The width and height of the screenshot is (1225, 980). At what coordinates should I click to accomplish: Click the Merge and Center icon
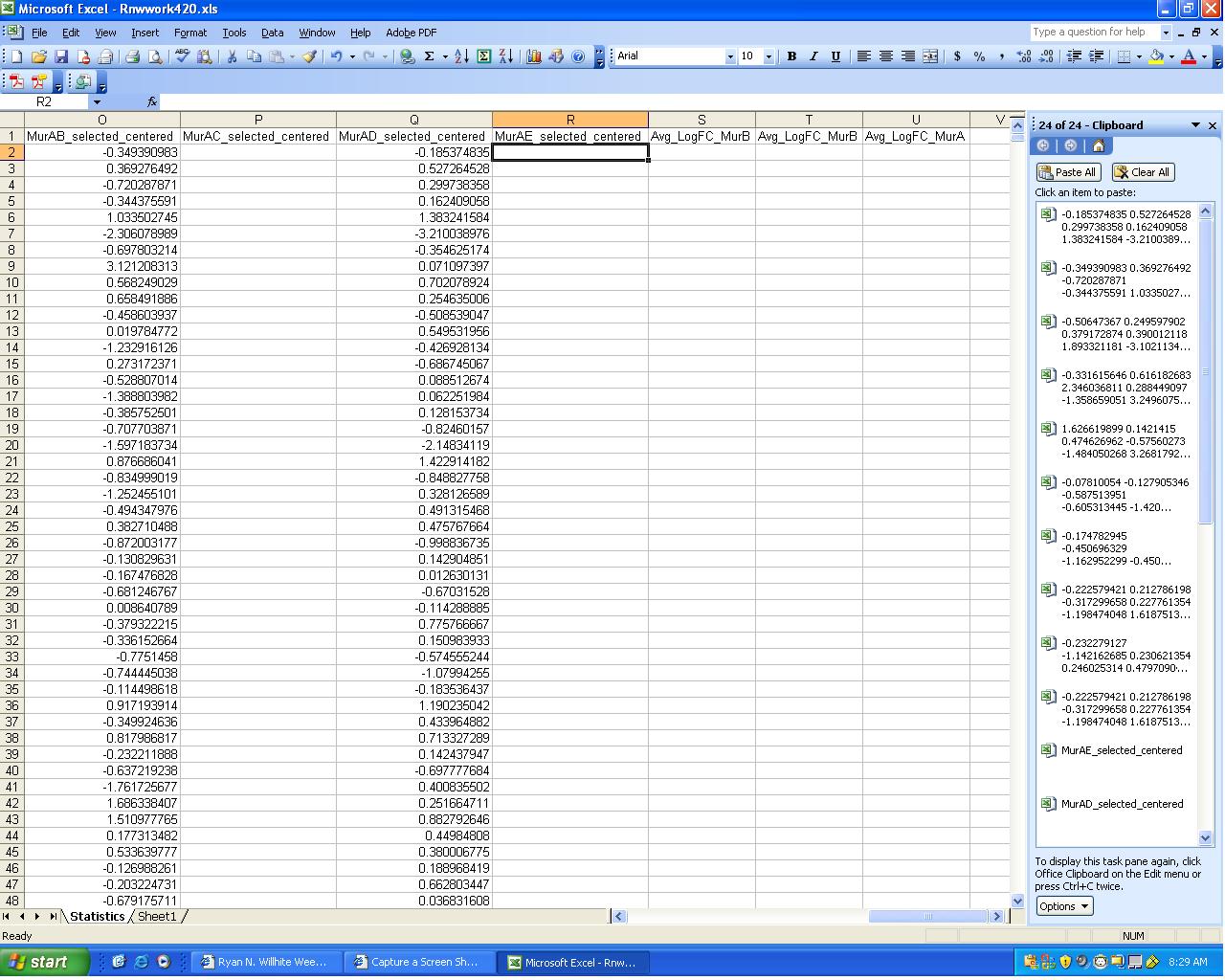pyautogui.click(x=930, y=56)
